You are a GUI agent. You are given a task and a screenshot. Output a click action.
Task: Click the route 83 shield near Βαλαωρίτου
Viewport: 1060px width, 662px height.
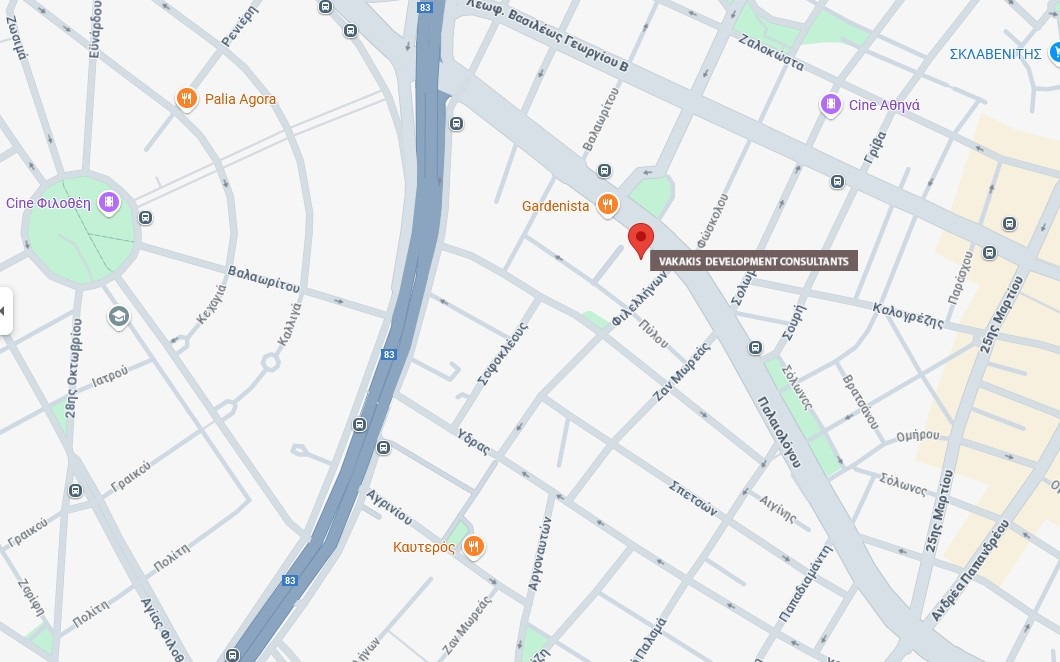click(x=389, y=354)
